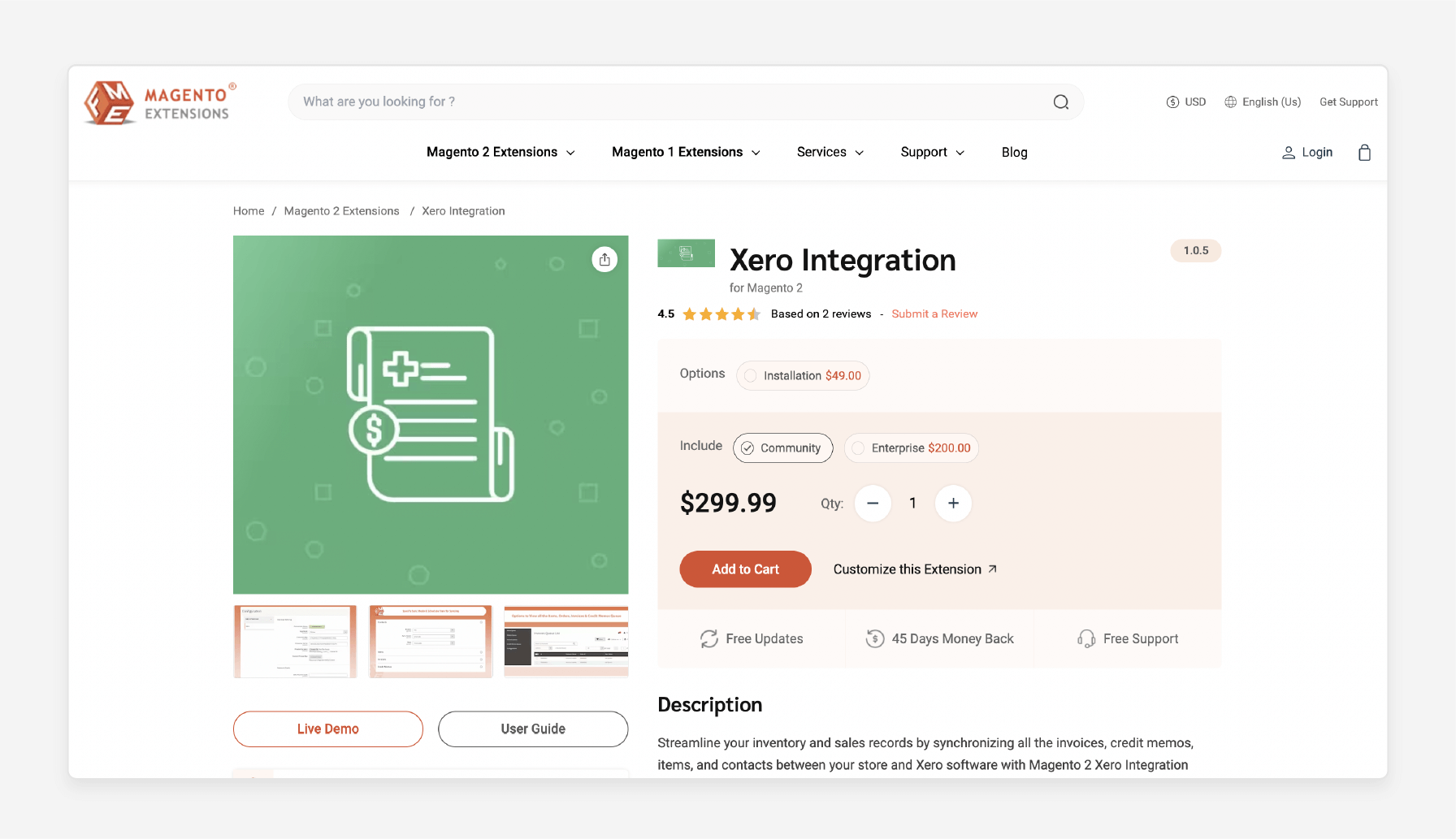Screen dimensions: 1456x839
Task: Click the small Xero product icon beside title
Action: click(687, 253)
